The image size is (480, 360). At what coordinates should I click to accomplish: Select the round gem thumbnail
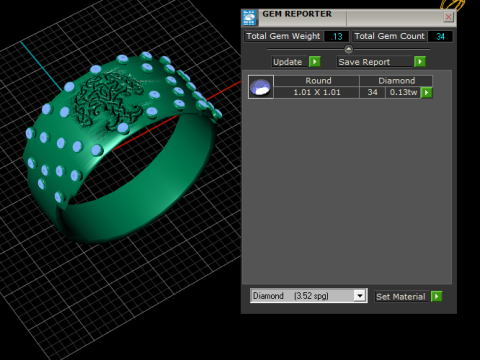[261, 87]
